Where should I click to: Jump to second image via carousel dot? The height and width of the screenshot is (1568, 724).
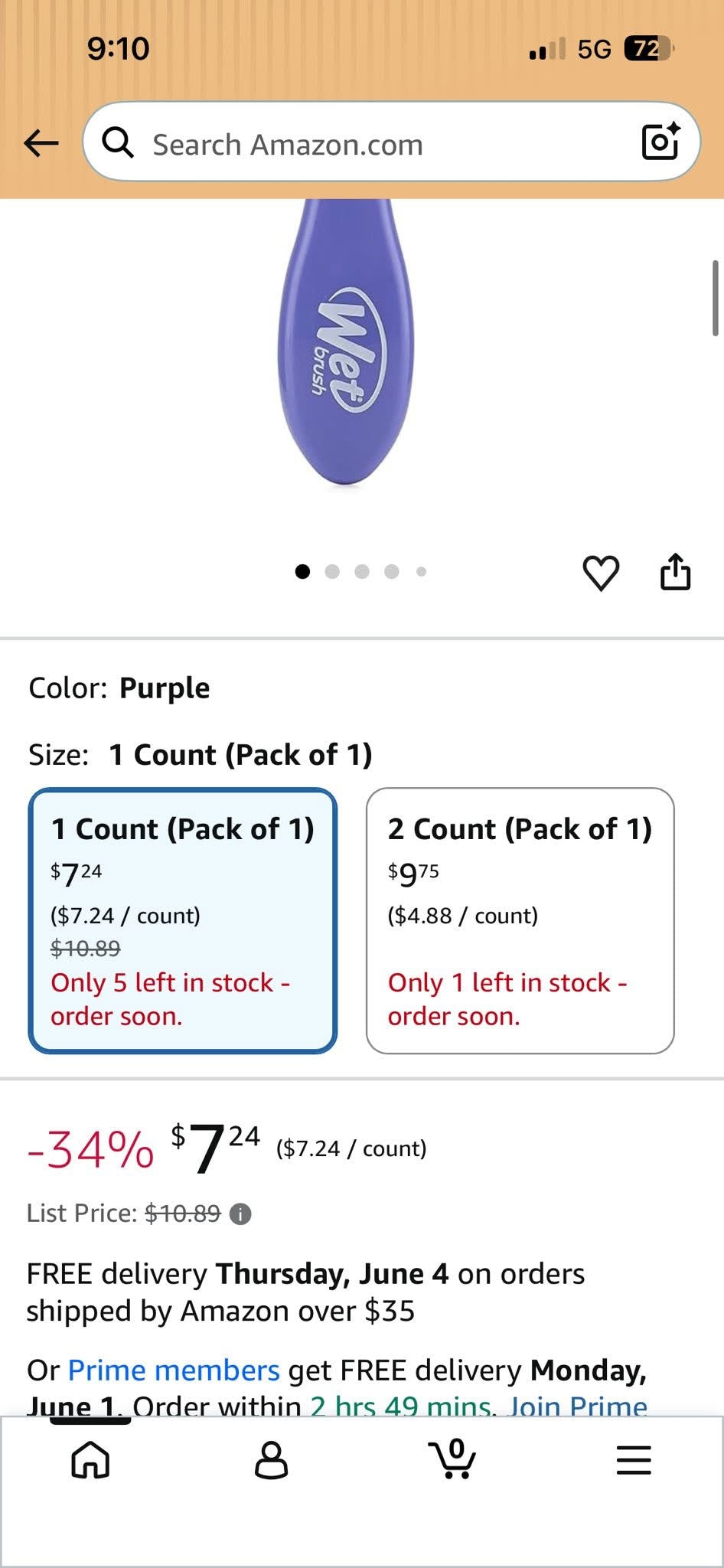[x=332, y=572]
